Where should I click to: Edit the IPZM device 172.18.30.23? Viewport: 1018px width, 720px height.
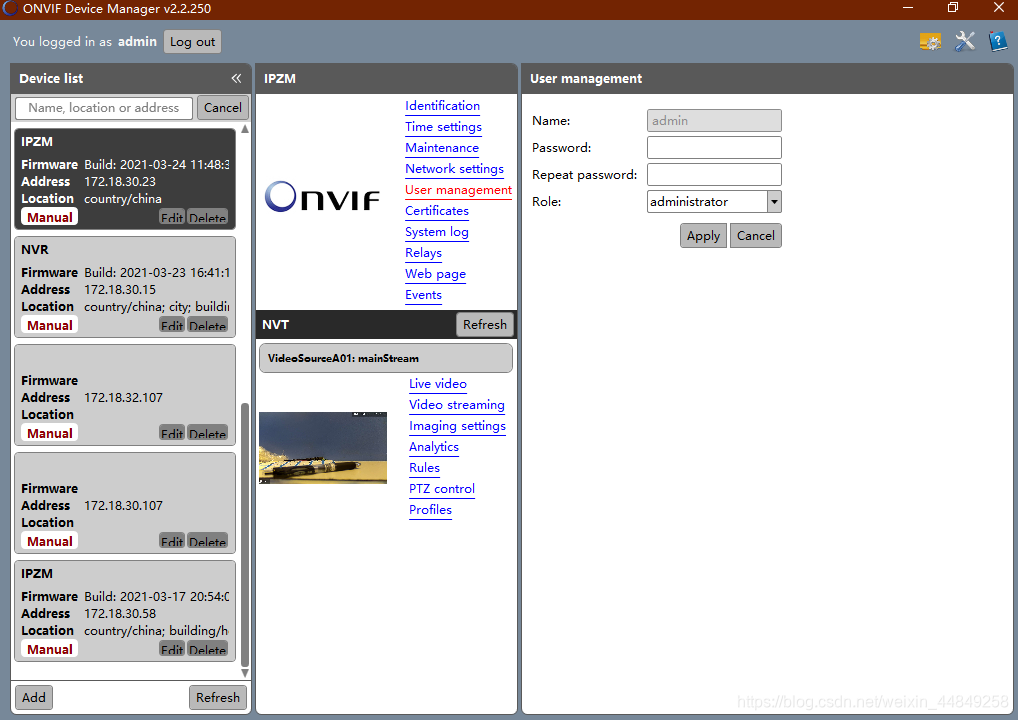click(172, 217)
